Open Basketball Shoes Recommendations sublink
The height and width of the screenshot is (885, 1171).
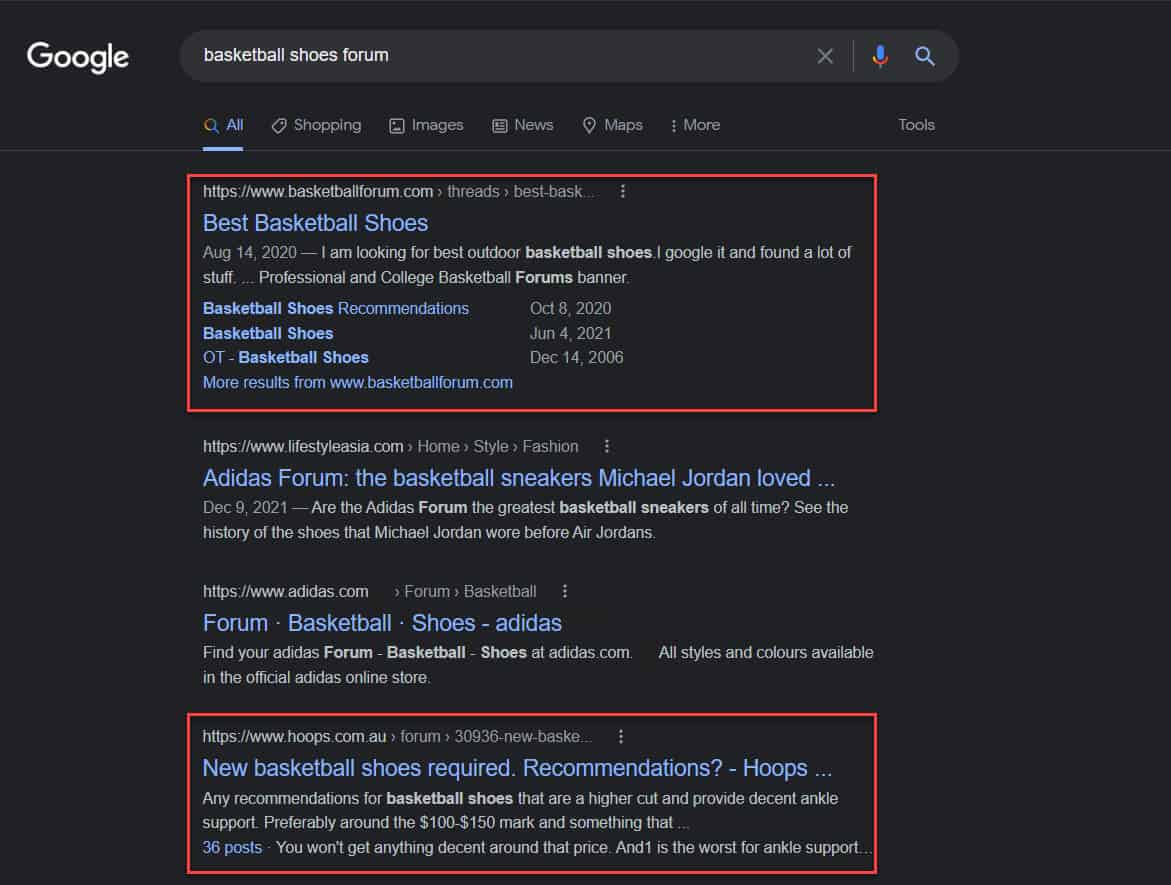[335, 308]
